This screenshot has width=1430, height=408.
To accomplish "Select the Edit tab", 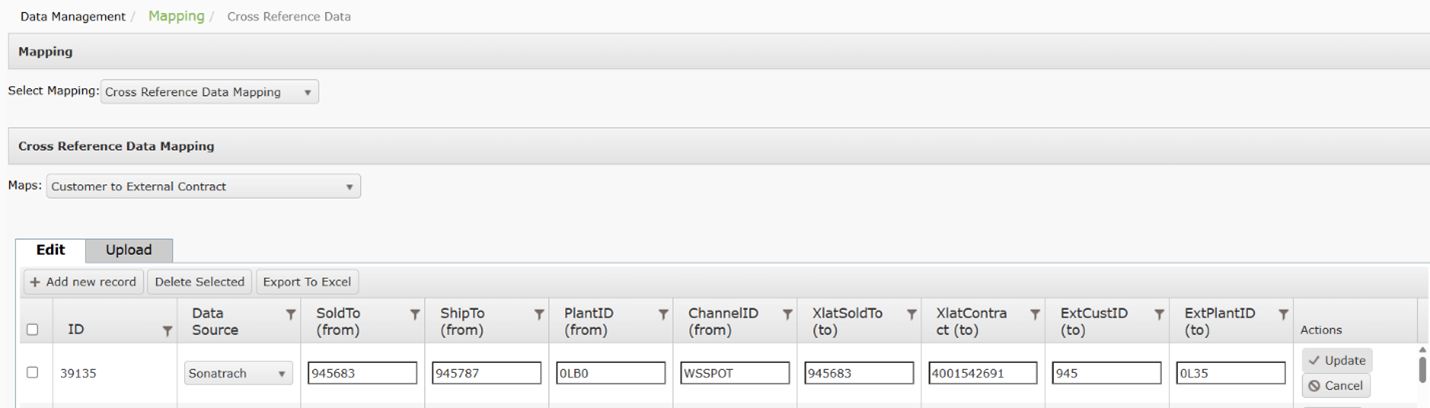I will pyautogui.click(x=51, y=250).
